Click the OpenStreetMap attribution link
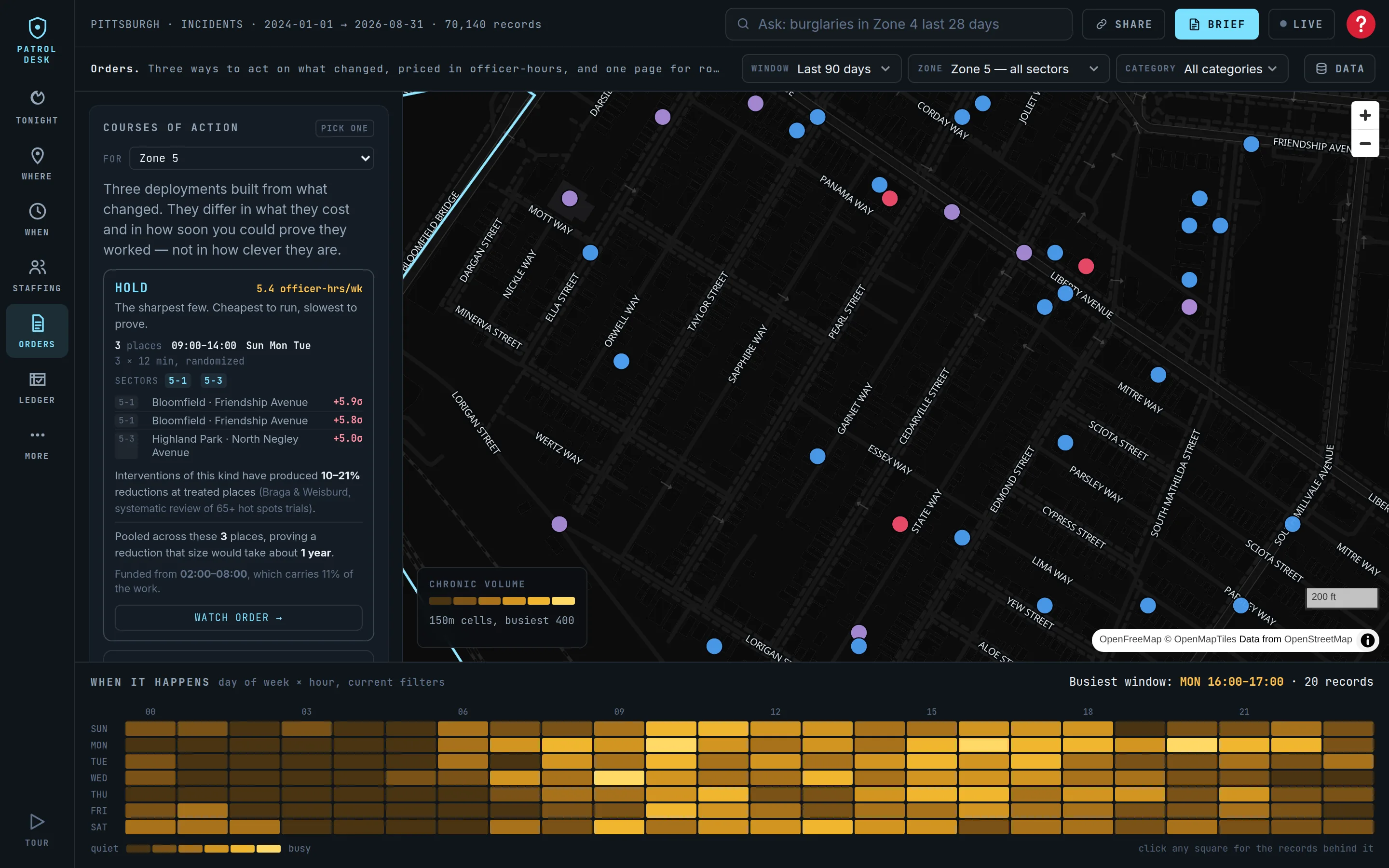This screenshot has height=868, width=1389. tap(1318, 639)
